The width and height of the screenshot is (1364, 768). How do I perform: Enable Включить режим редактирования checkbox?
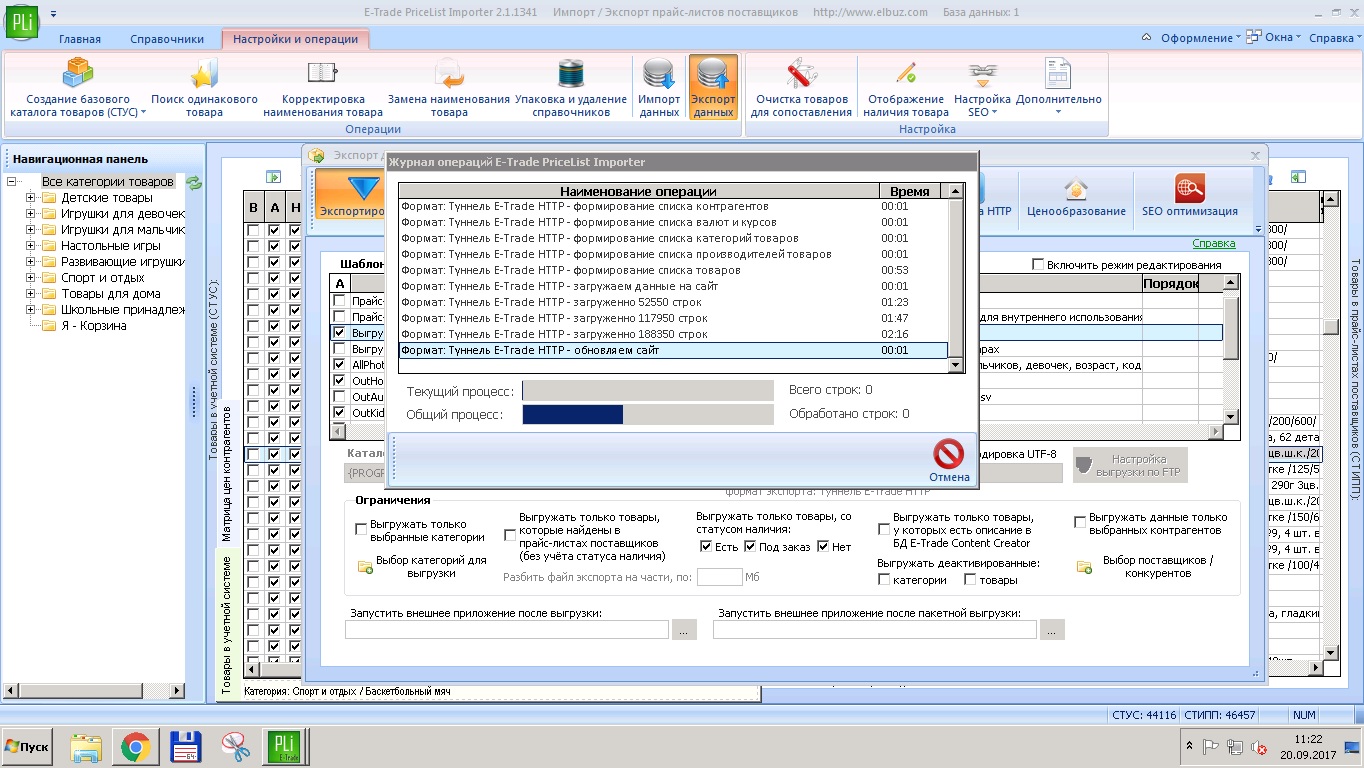(1039, 264)
